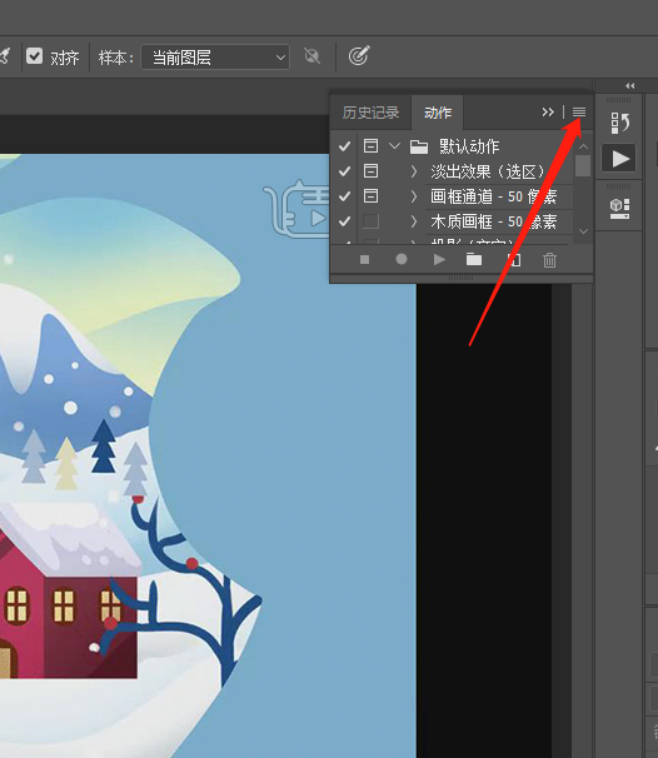Open the Actions panel flyout menu
The image size is (658, 758).
pos(579,112)
